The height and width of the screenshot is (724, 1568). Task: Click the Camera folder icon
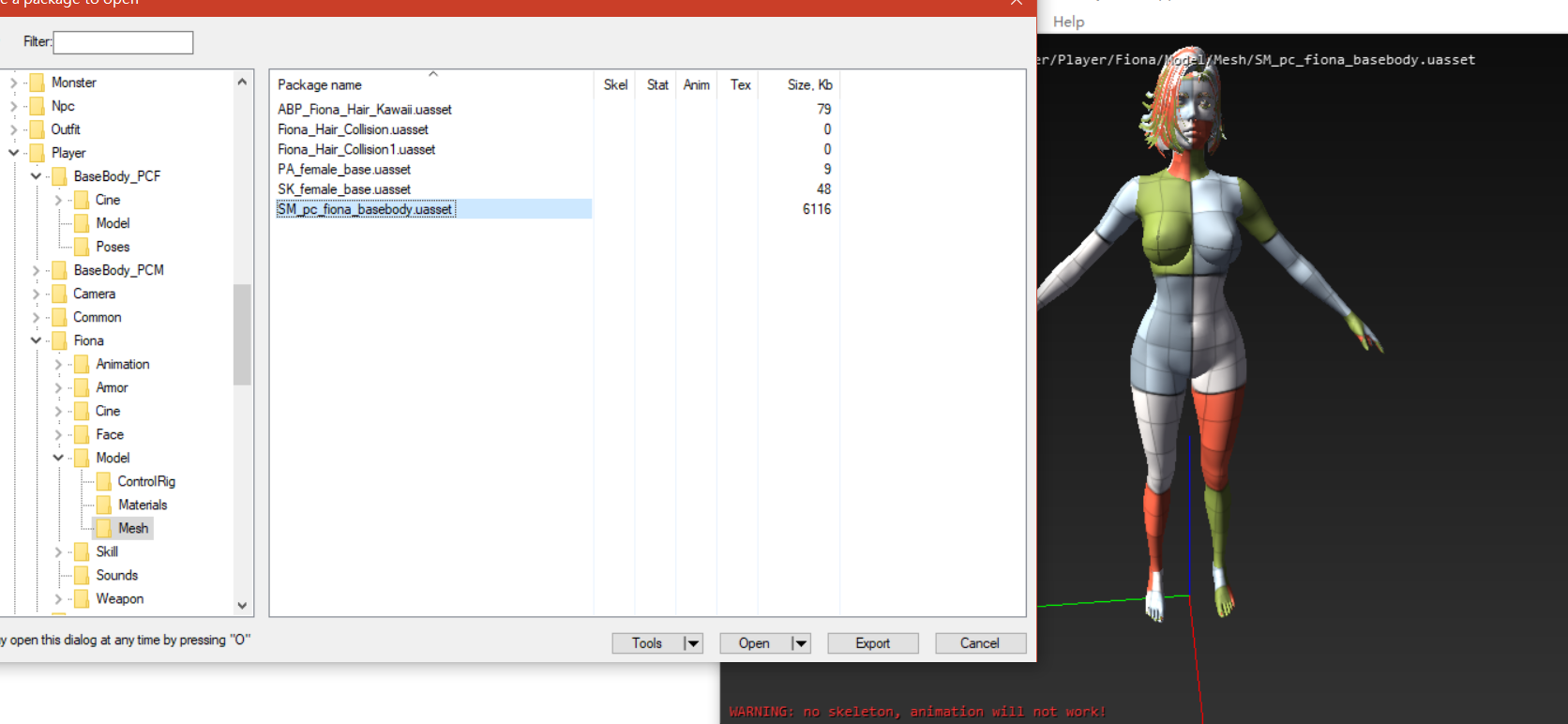tap(60, 294)
